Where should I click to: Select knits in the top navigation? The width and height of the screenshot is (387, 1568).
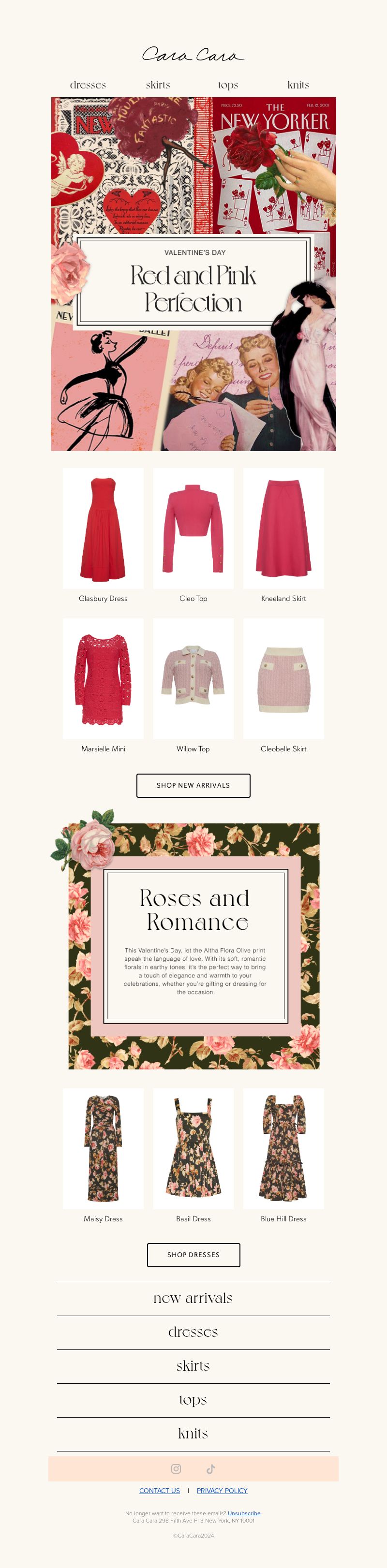pos(298,85)
